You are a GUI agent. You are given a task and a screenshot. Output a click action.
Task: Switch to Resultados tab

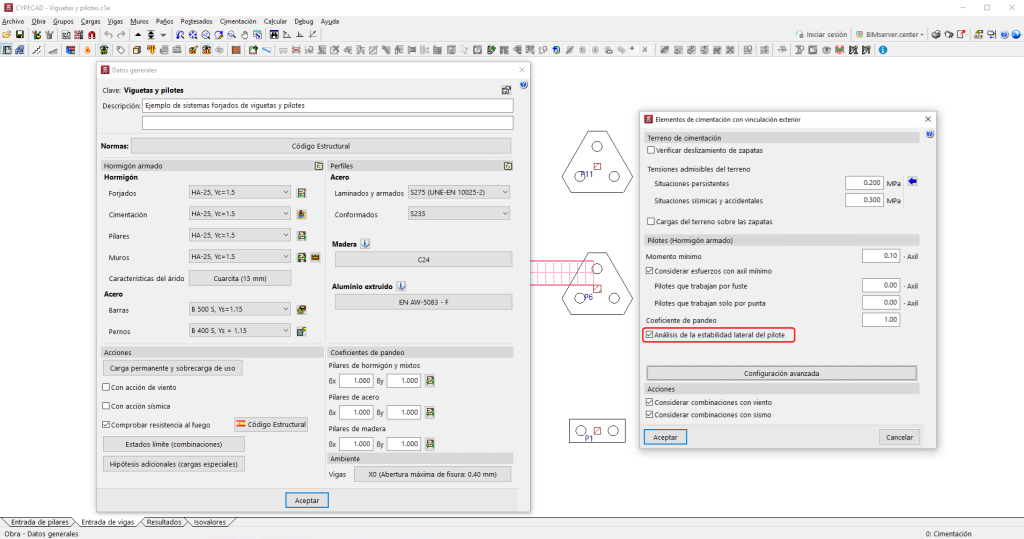[163, 522]
